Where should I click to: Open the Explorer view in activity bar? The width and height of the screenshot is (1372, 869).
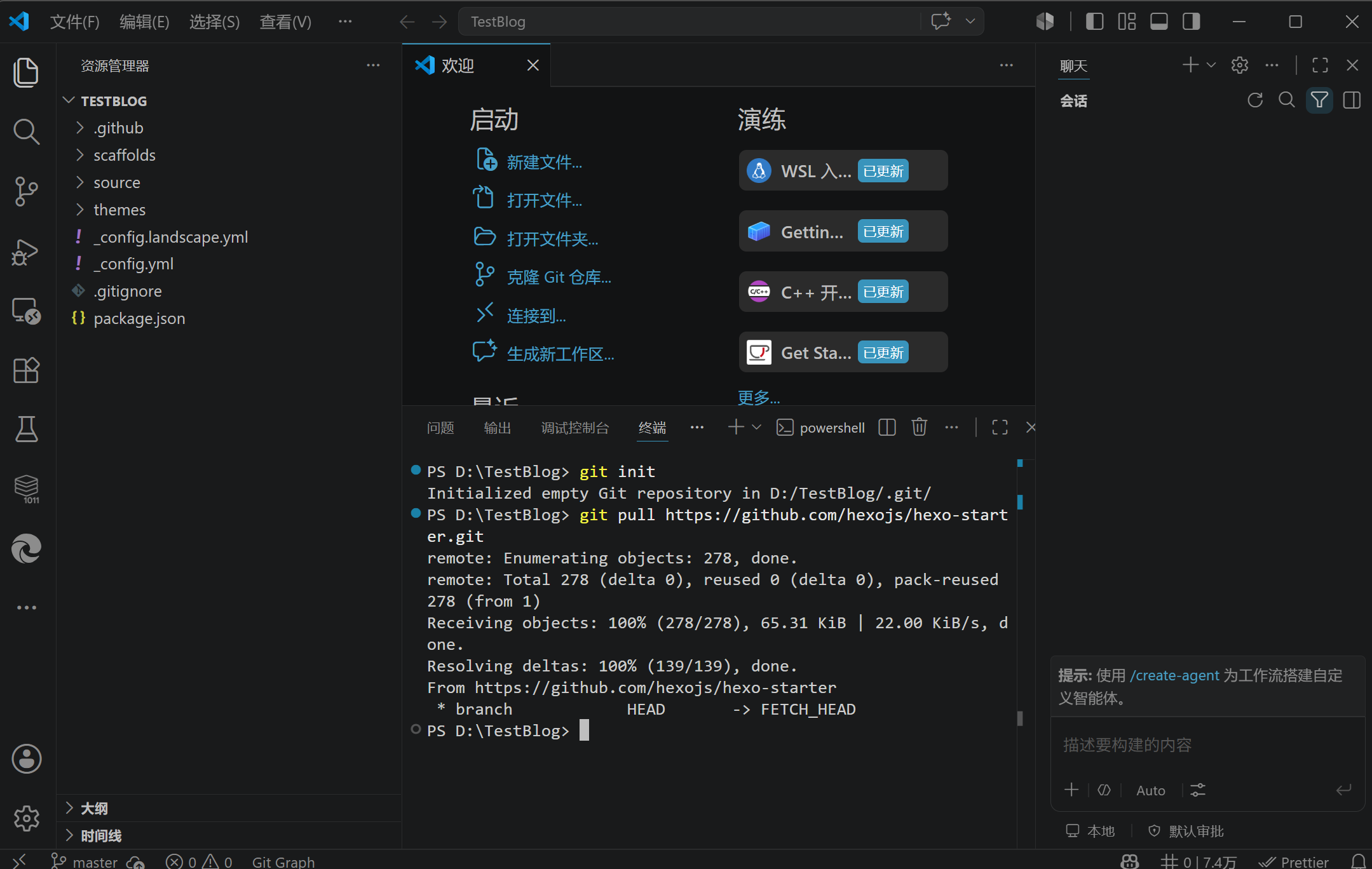coord(26,72)
